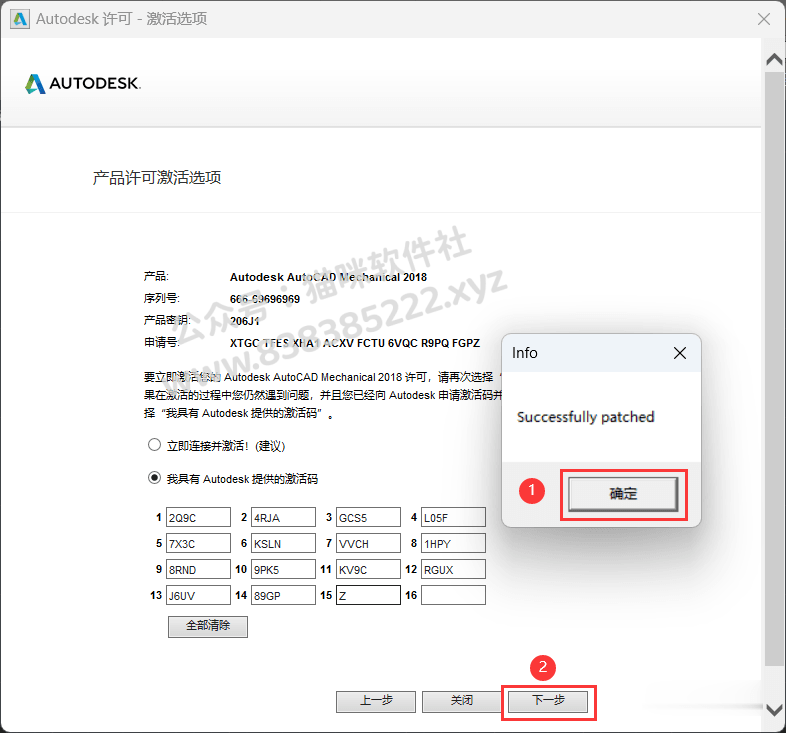The width and height of the screenshot is (786, 733).
Task: Click the scrollbar up arrow
Action: [x=774, y=60]
